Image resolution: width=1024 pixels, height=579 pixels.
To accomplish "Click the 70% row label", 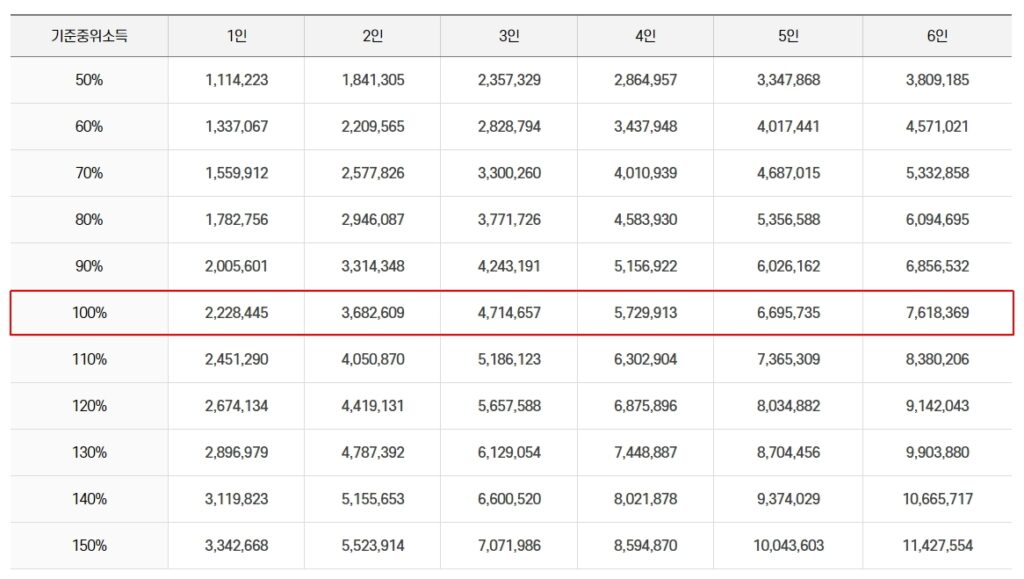I will click(89, 173).
